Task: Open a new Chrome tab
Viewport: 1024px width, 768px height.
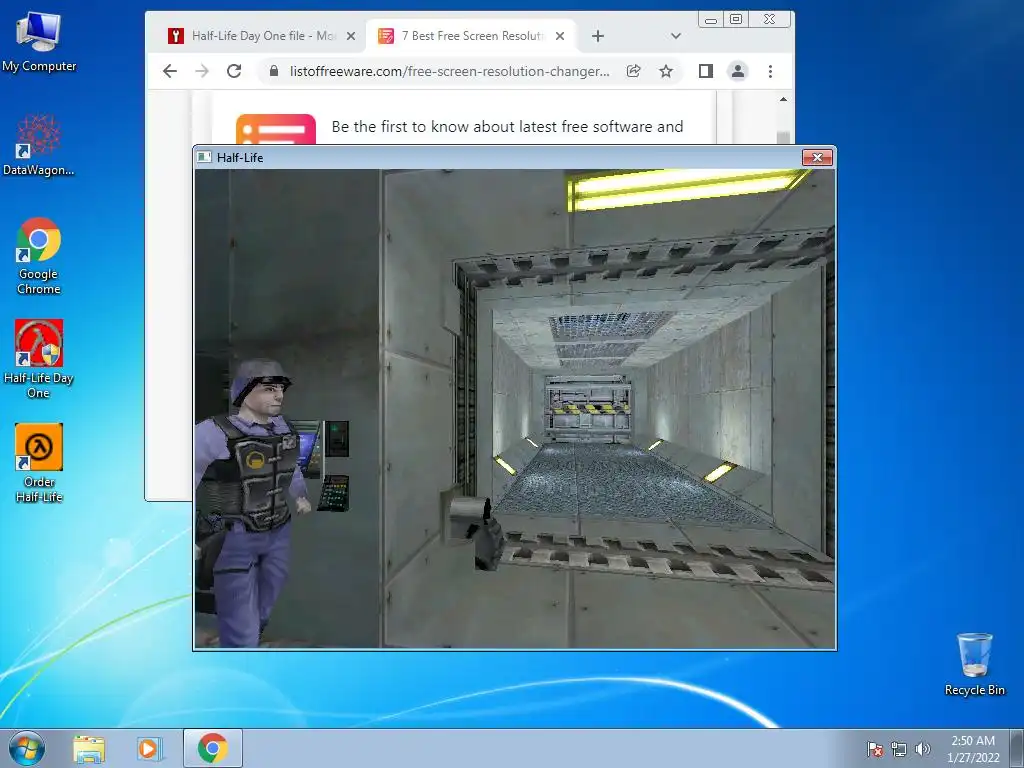Action: click(x=598, y=36)
